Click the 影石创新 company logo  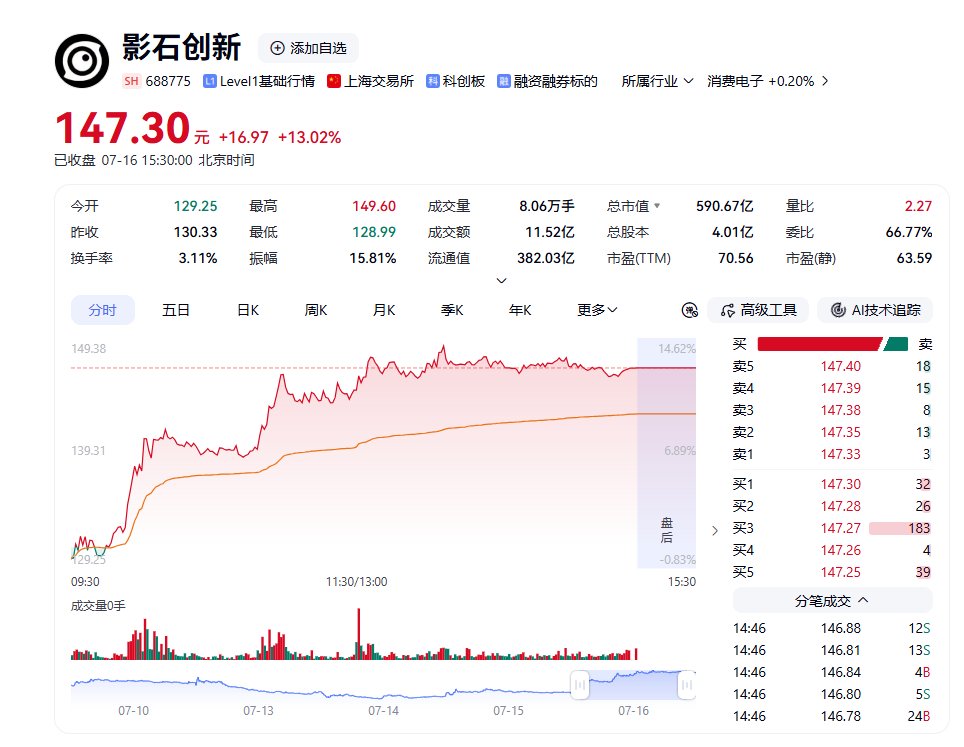pyautogui.click(x=82, y=61)
